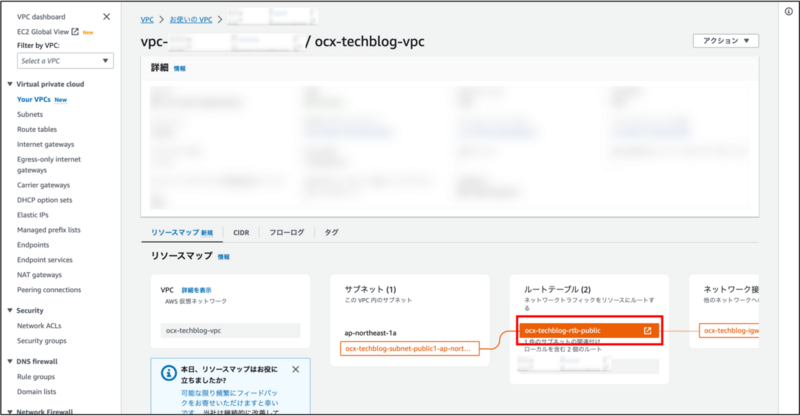Open Carrier gateways in the sidebar

pyautogui.click(x=43, y=185)
